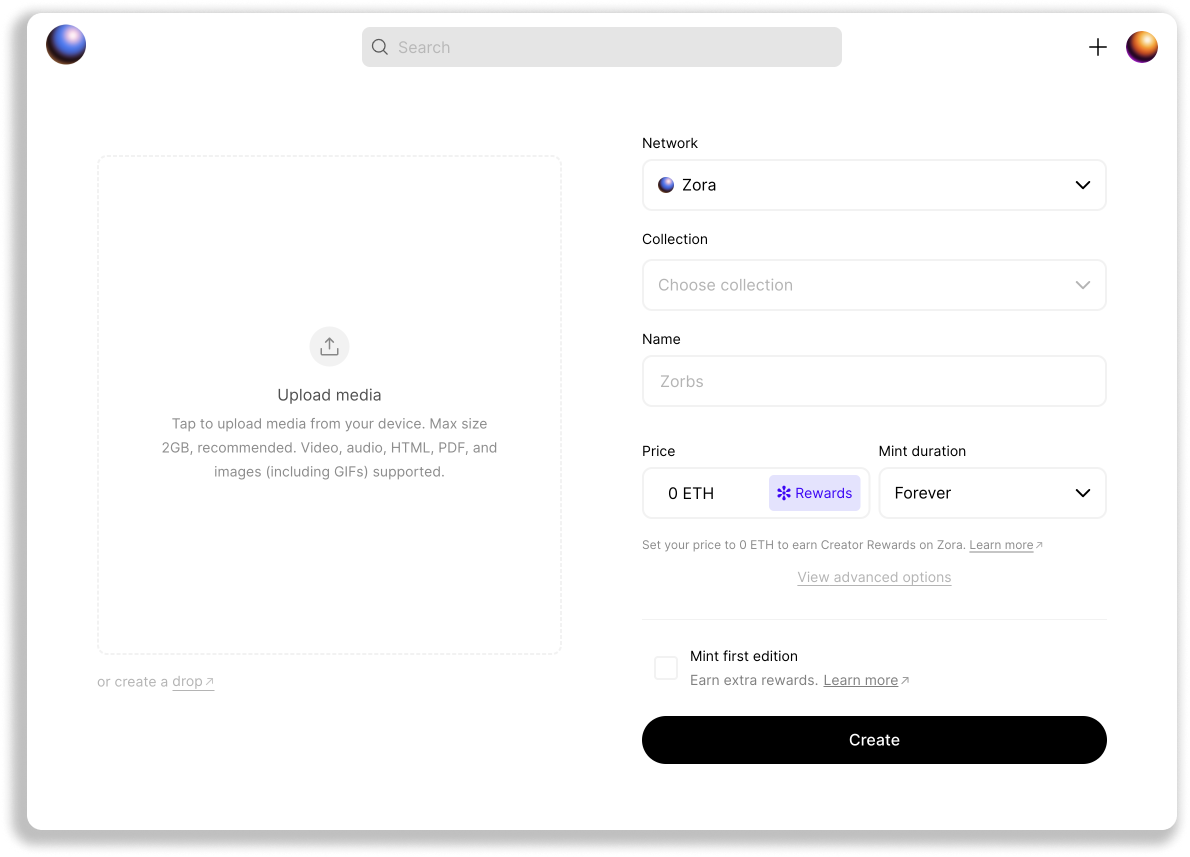The image size is (1190, 857).
Task: Click the Rewards sparkle icon
Action: (x=783, y=493)
